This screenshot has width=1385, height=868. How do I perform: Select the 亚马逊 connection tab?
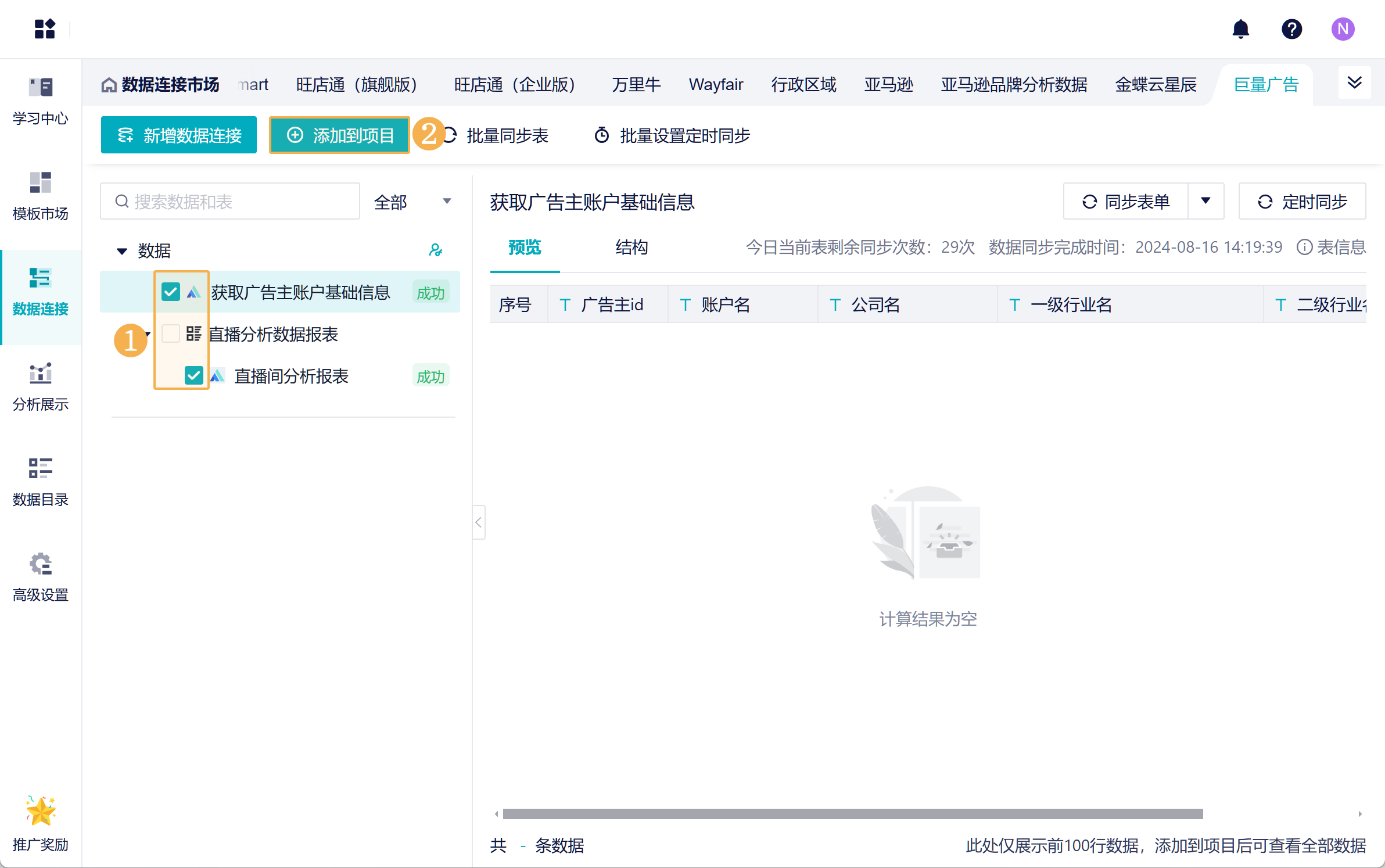(x=888, y=85)
